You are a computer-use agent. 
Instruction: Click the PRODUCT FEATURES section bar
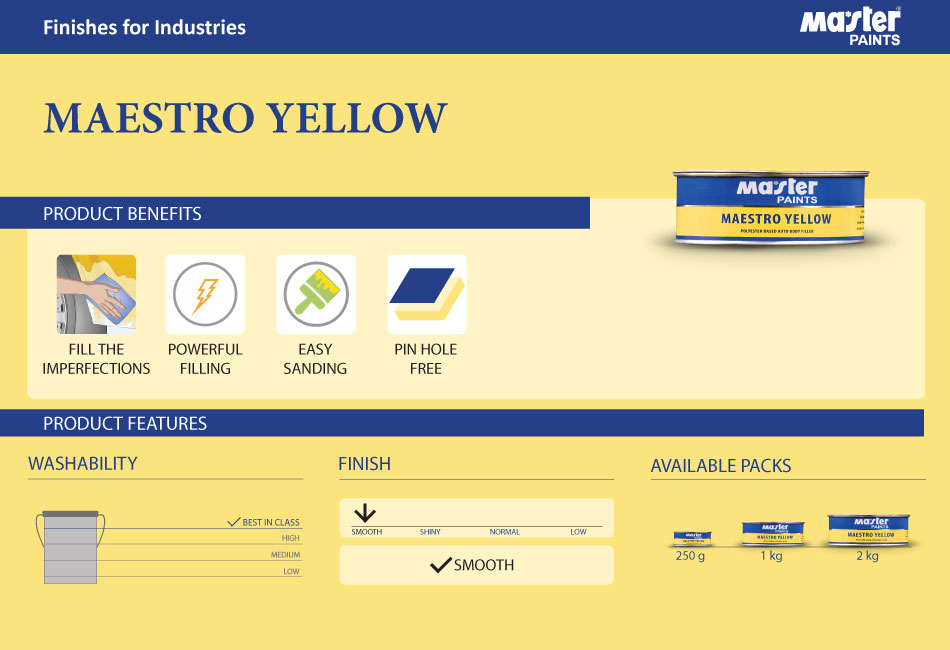click(x=462, y=423)
